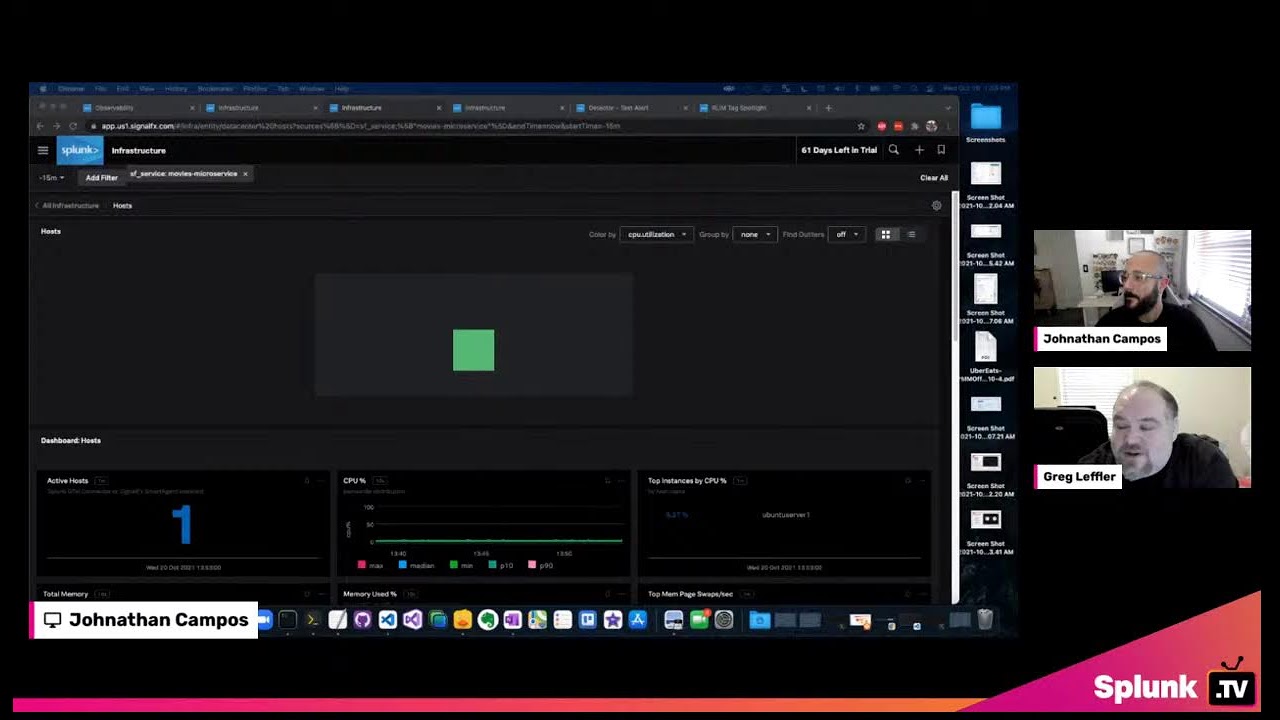The image size is (1280, 720).
Task: Bookmark page with the star icon
Action: click(x=861, y=126)
